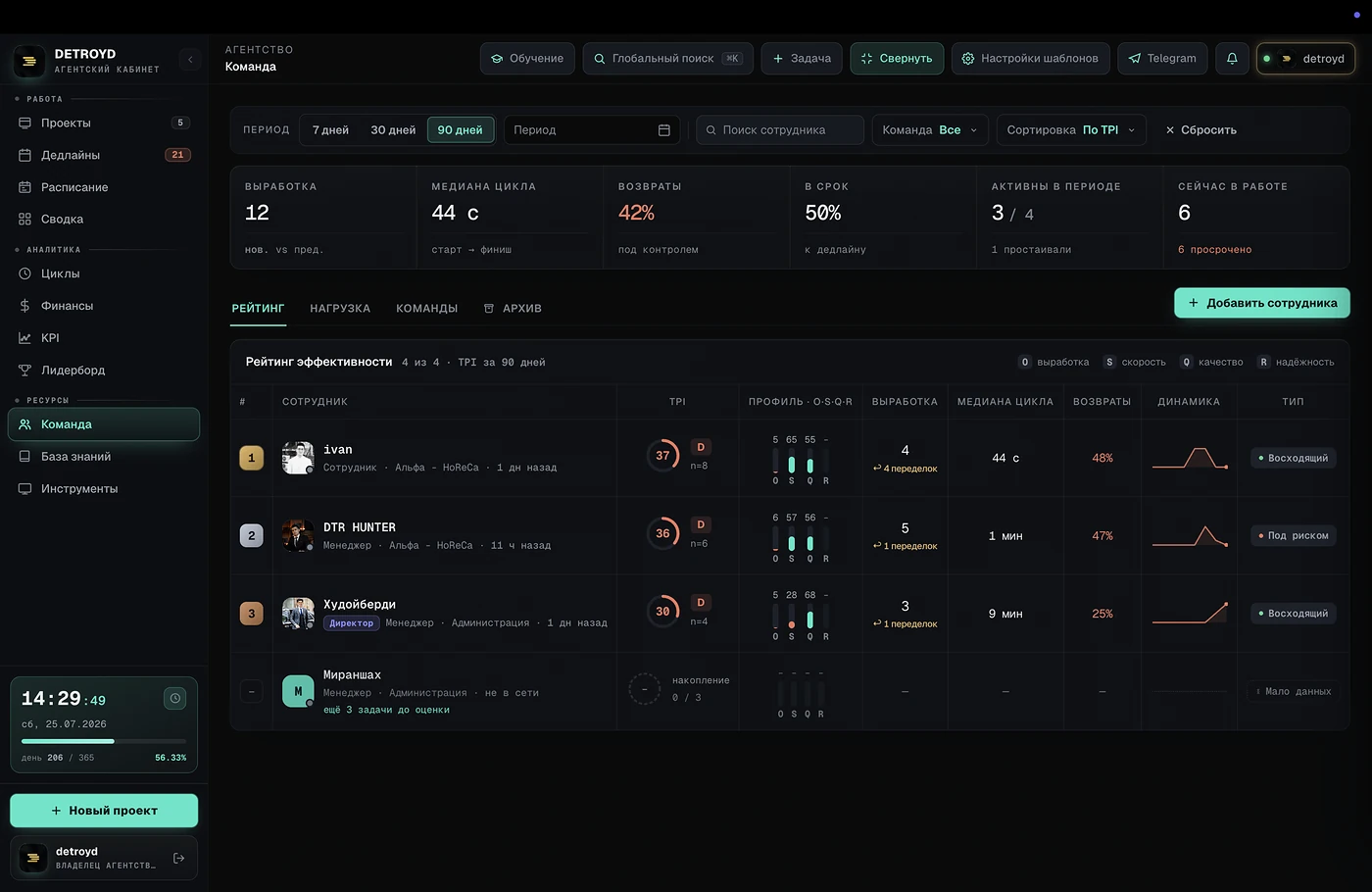Click the calendar icon in Период field

pyautogui.click(x=663, y=129)
